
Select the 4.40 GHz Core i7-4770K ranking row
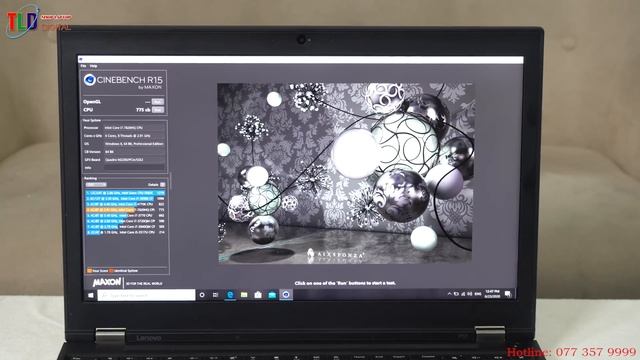coord(125,204)
